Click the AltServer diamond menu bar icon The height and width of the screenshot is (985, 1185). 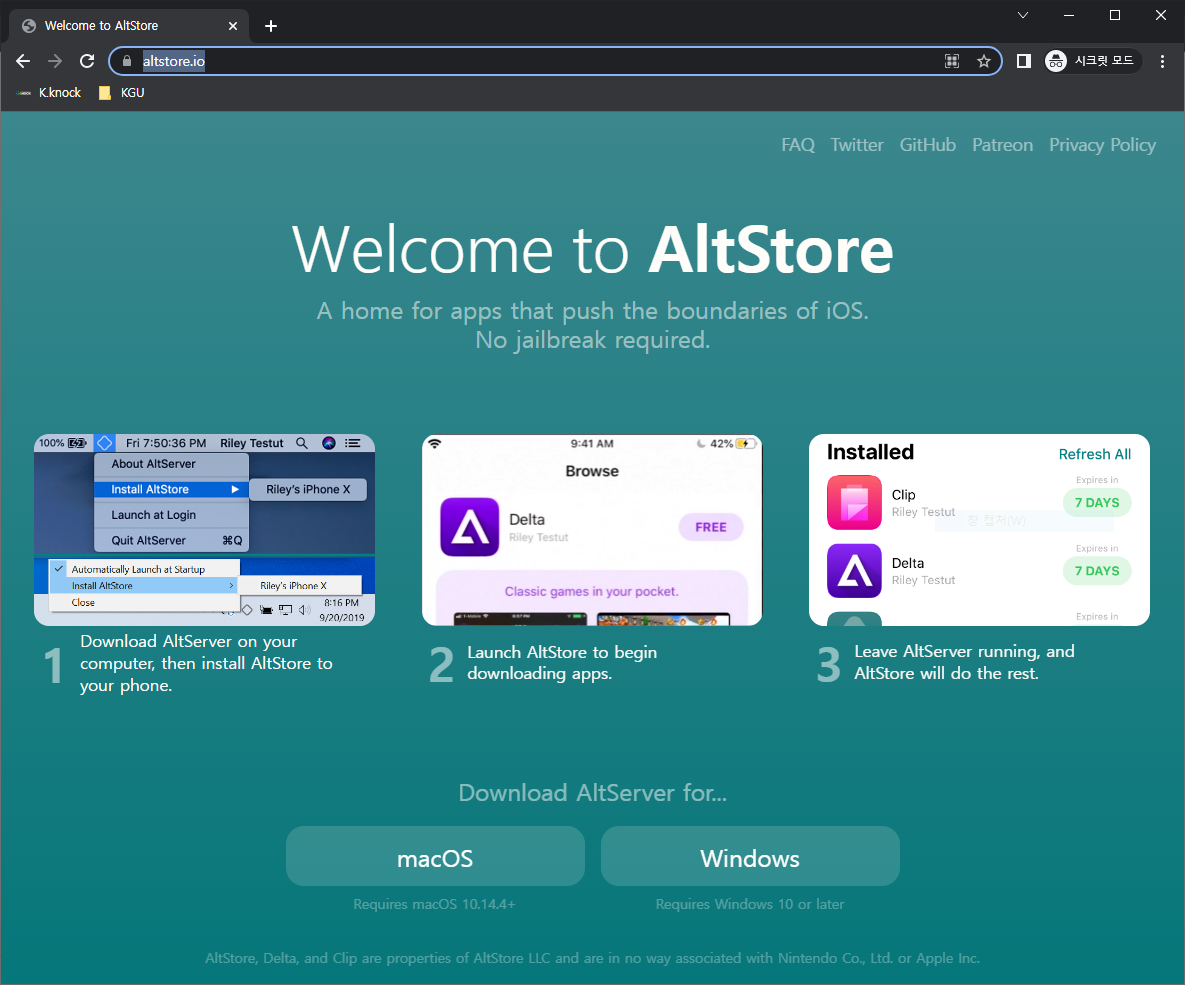[x=104, y=443]
